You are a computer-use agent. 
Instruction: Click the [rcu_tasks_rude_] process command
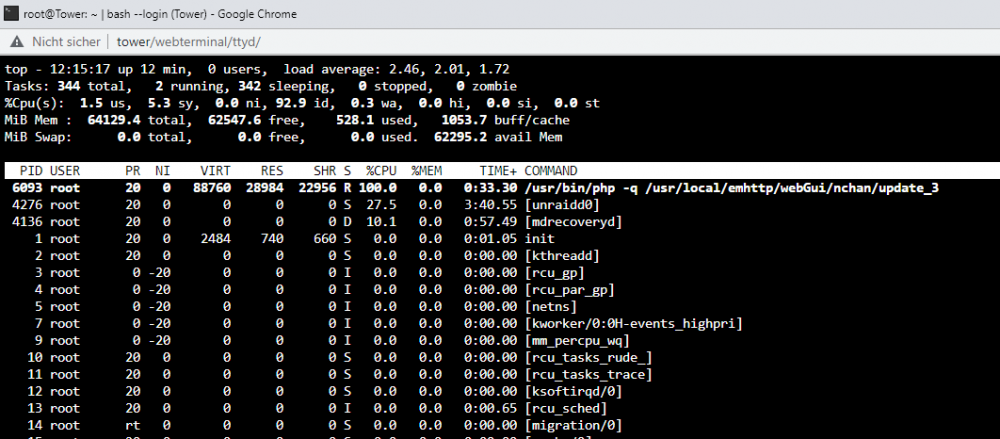(x=589, y=357)
